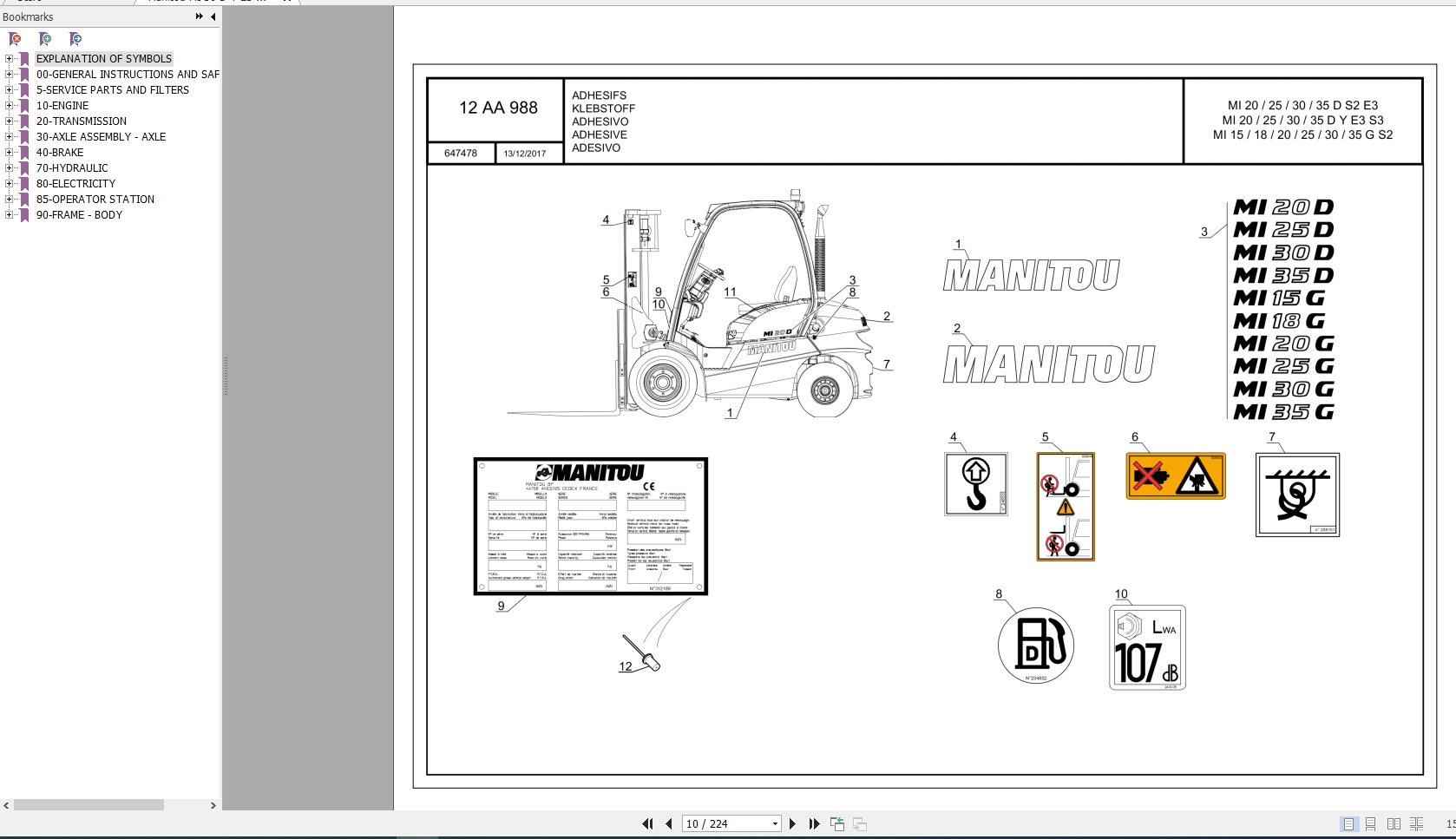Click plate number 12 AA 988
Image resolution: width=1456 pixels, height=839 pixels.
498,108
